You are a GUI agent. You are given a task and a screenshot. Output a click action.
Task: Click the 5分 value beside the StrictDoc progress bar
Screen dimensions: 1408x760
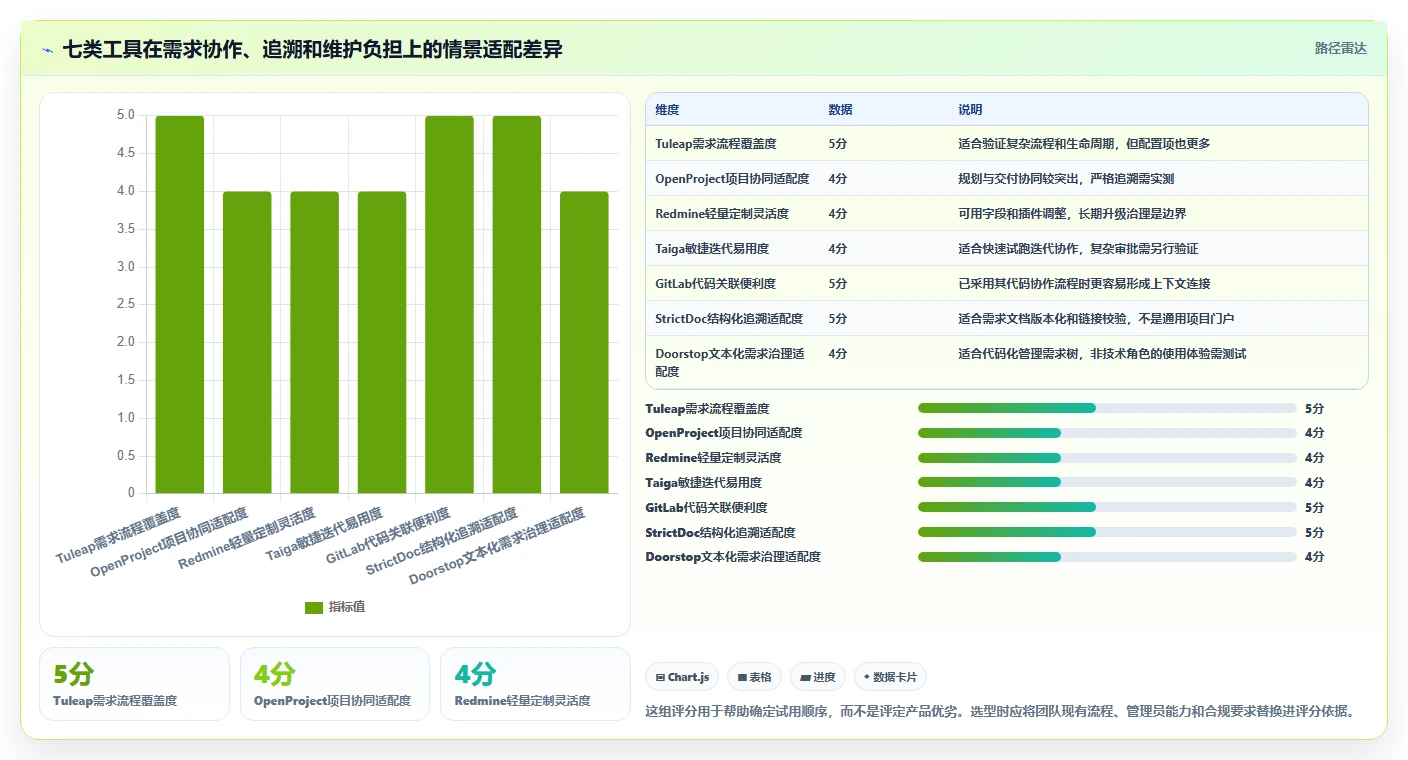click(x=1314, y=532)
